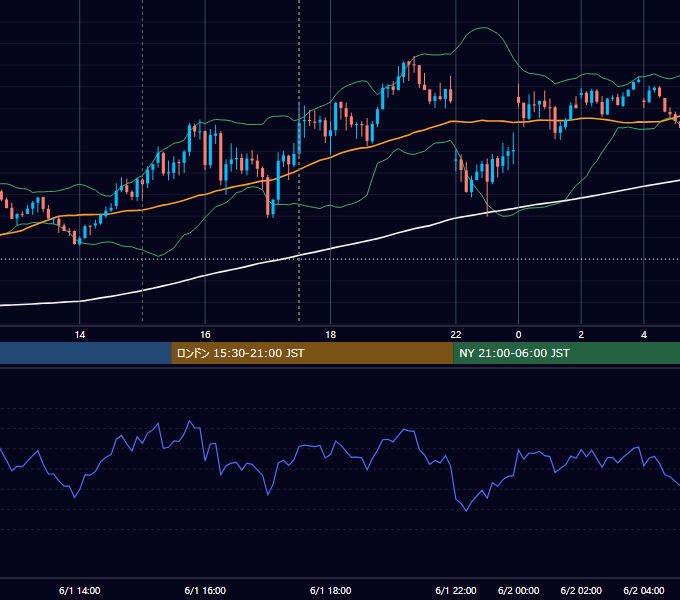Click the blue session bar before London
This screenshot has height=600, width=680.
(x=86, y=353)
